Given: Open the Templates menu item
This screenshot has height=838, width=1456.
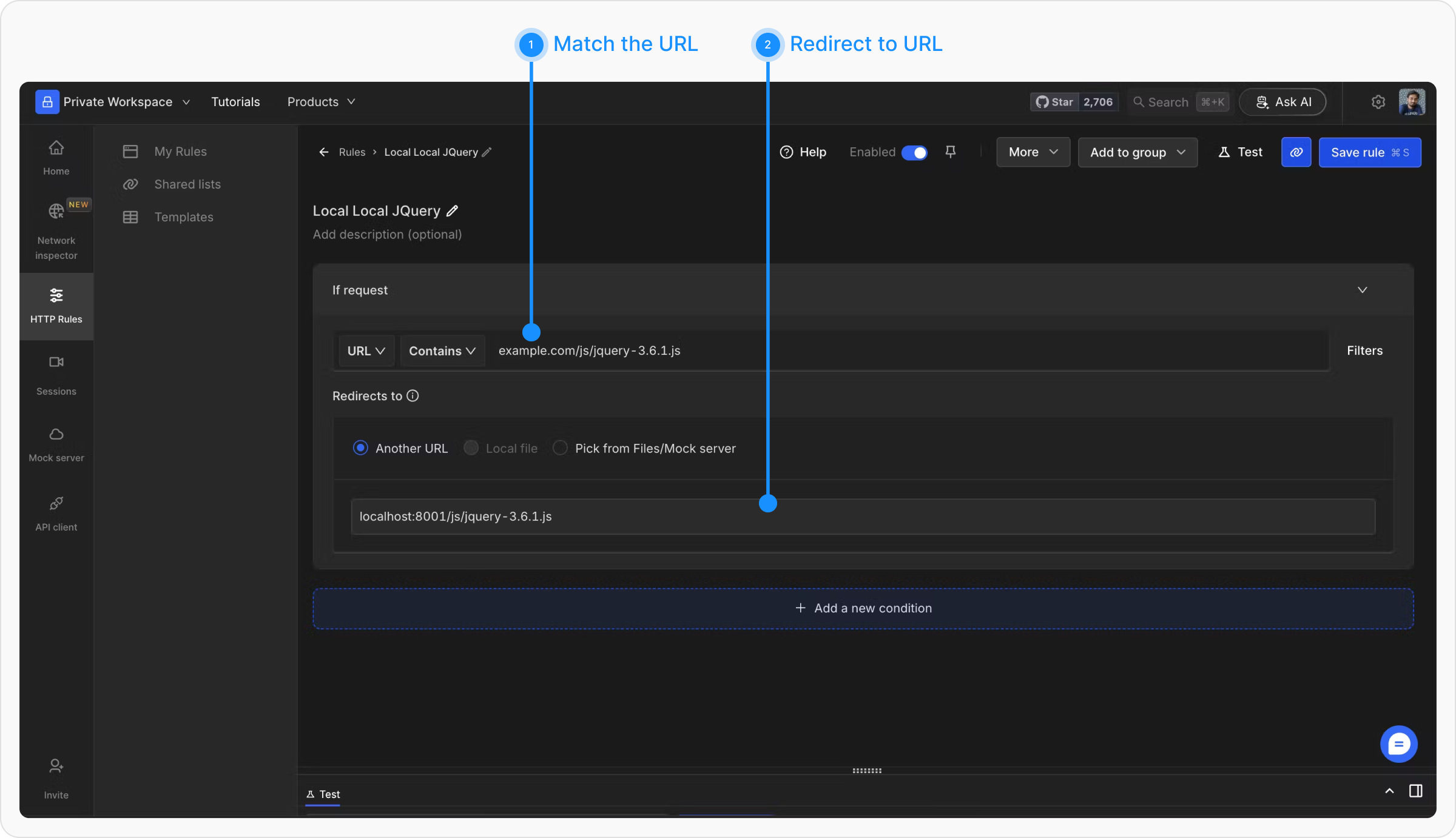Looking at the screenshot, I should tap(183, 217).
